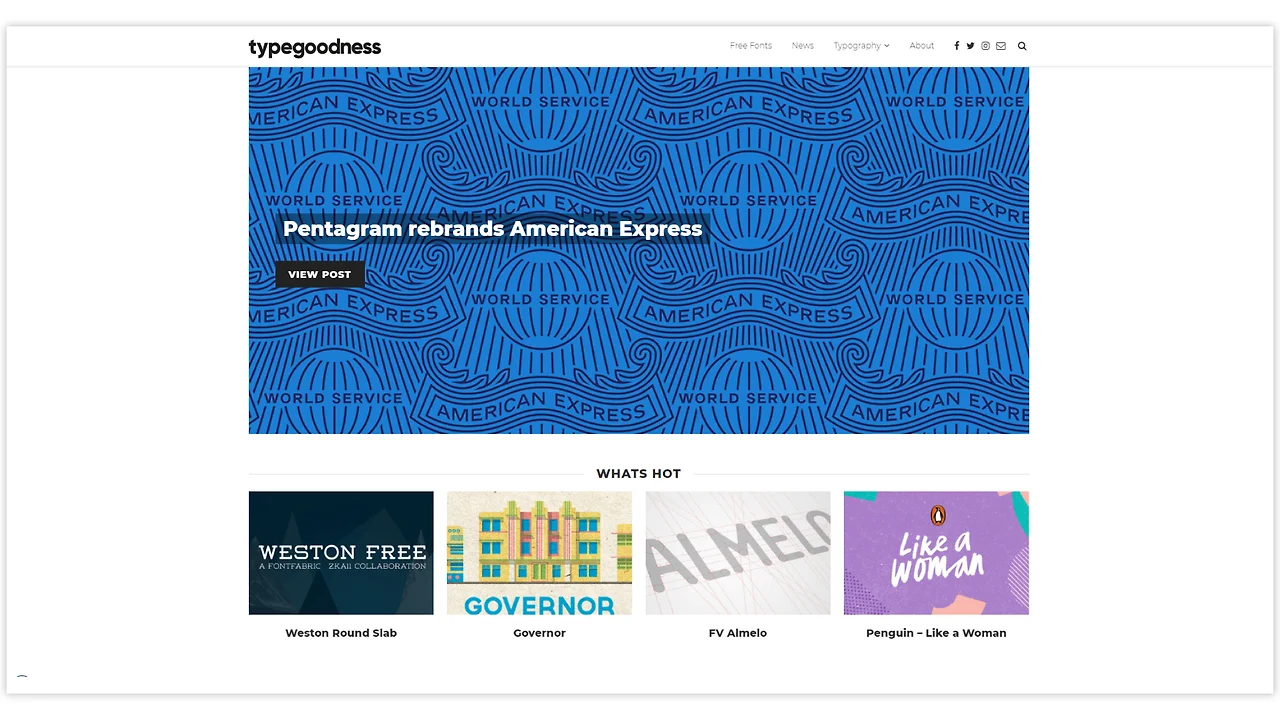Open Pentagram rebrands American Express headline
This screenshot has width=1280, height=720.
(x=493, y=229)
